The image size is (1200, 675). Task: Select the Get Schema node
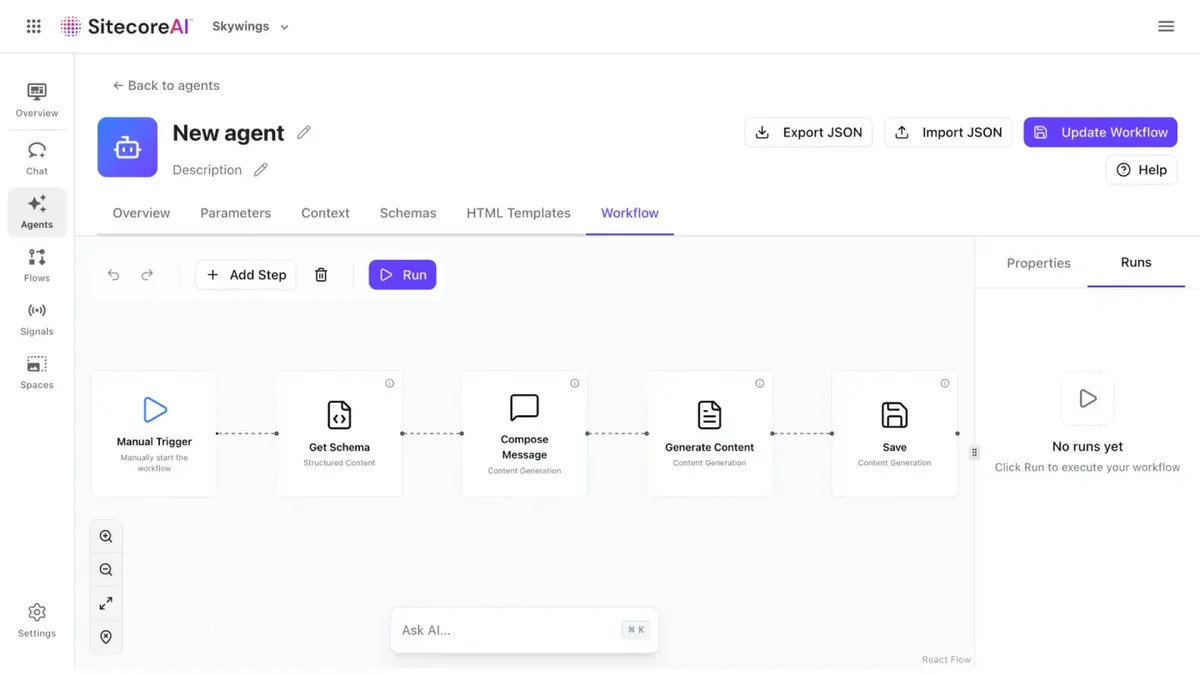coord(339,434)
